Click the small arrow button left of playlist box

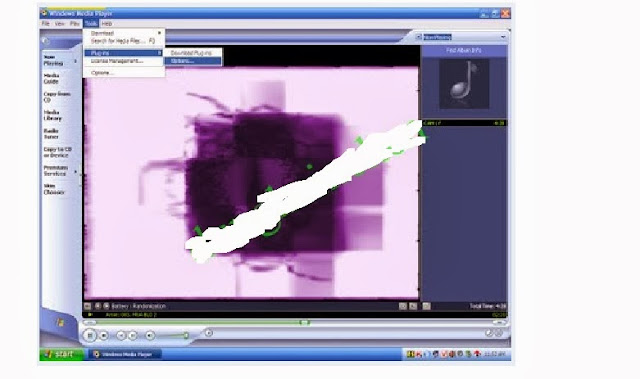pyautogui.click(x=418, y=37)
